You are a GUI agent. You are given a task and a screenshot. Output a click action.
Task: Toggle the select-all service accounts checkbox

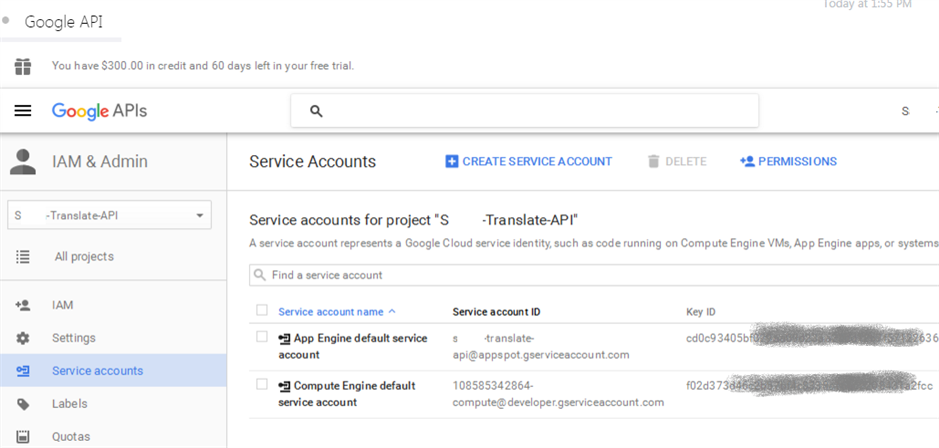pyautogui.click(x=262, y=310)
